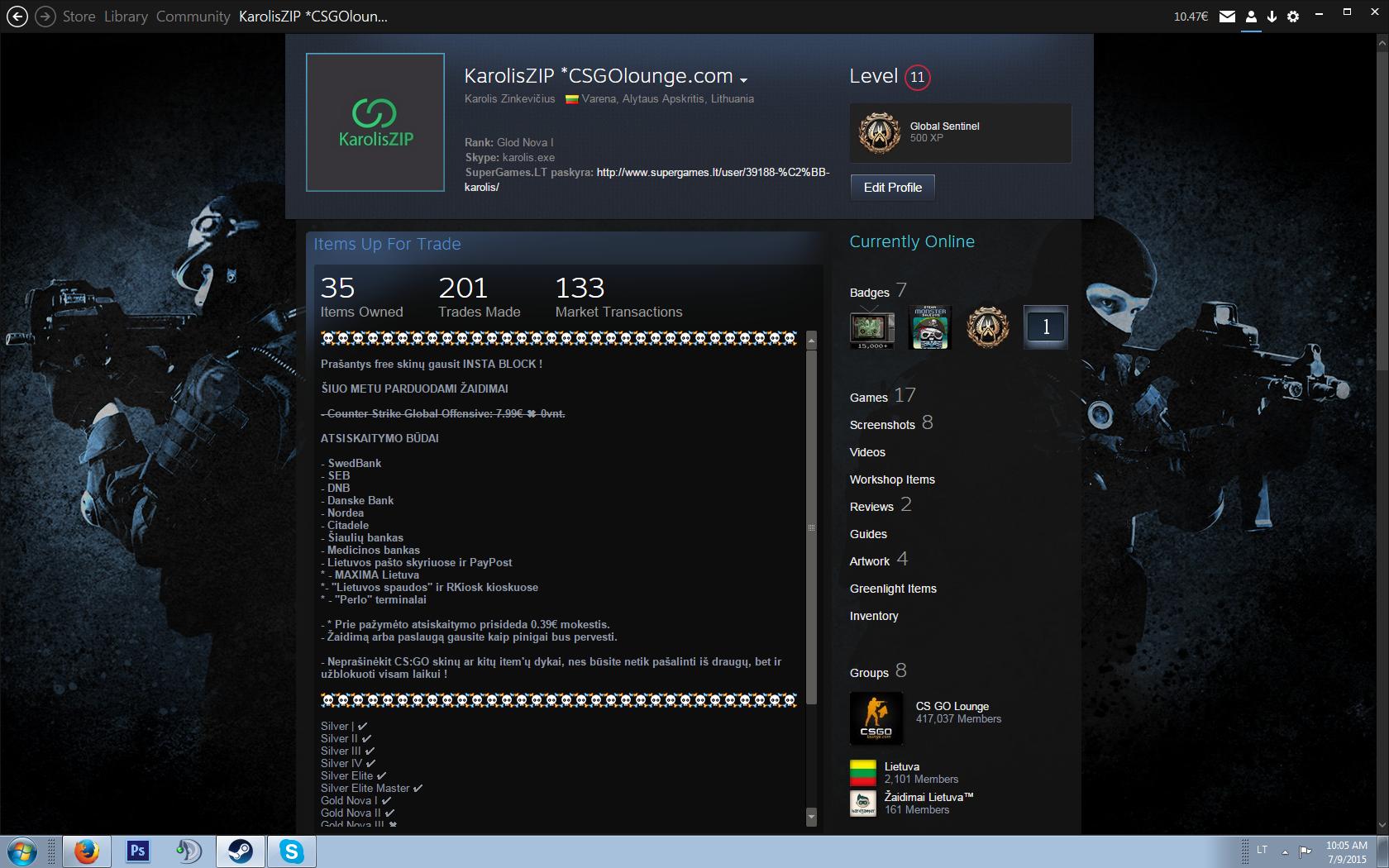The width and height of the screenshot is (1389, 868).
Task: Open Skype from the taskbar
Action: pos(291,851)
